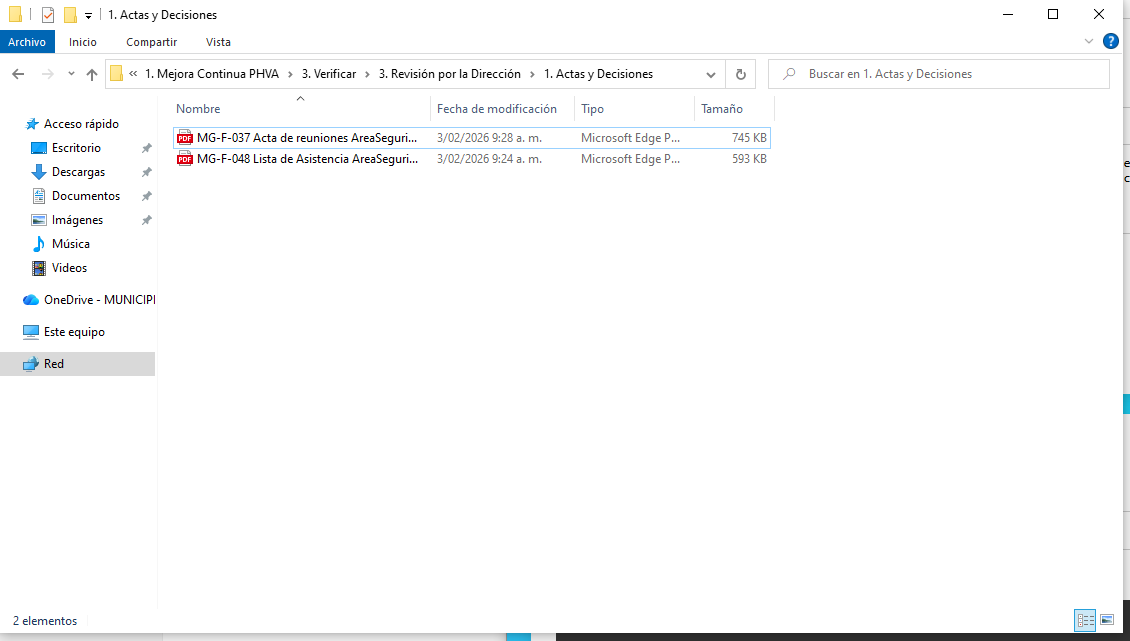Open Este equipo in navigation pane
1130x641 pixels.
(x=74, y=332)
